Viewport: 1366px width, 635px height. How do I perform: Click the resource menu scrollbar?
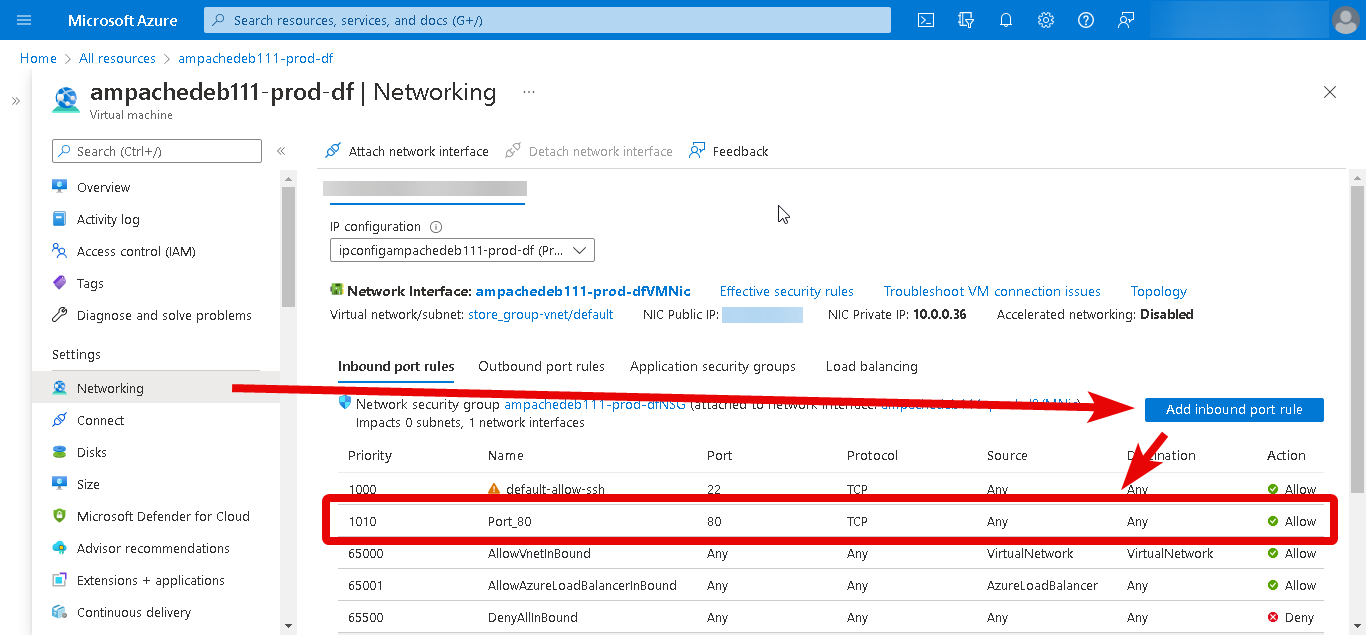288,247
